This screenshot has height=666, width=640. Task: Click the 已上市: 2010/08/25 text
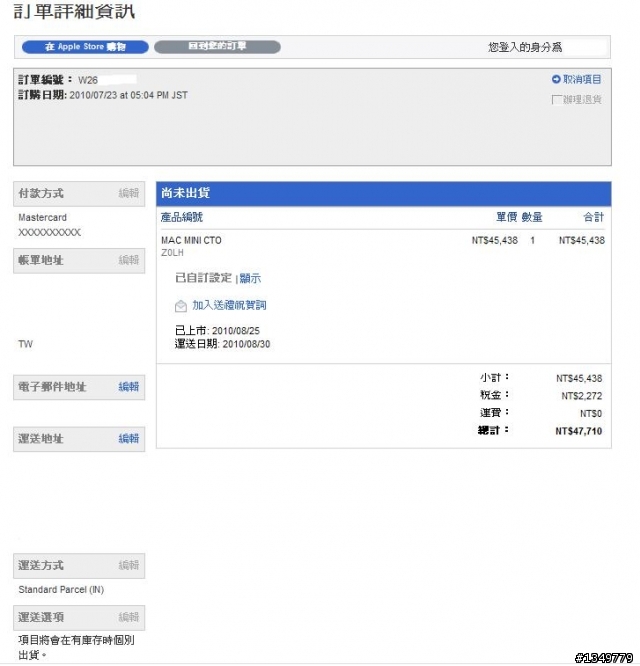click(x=217, y=330)
